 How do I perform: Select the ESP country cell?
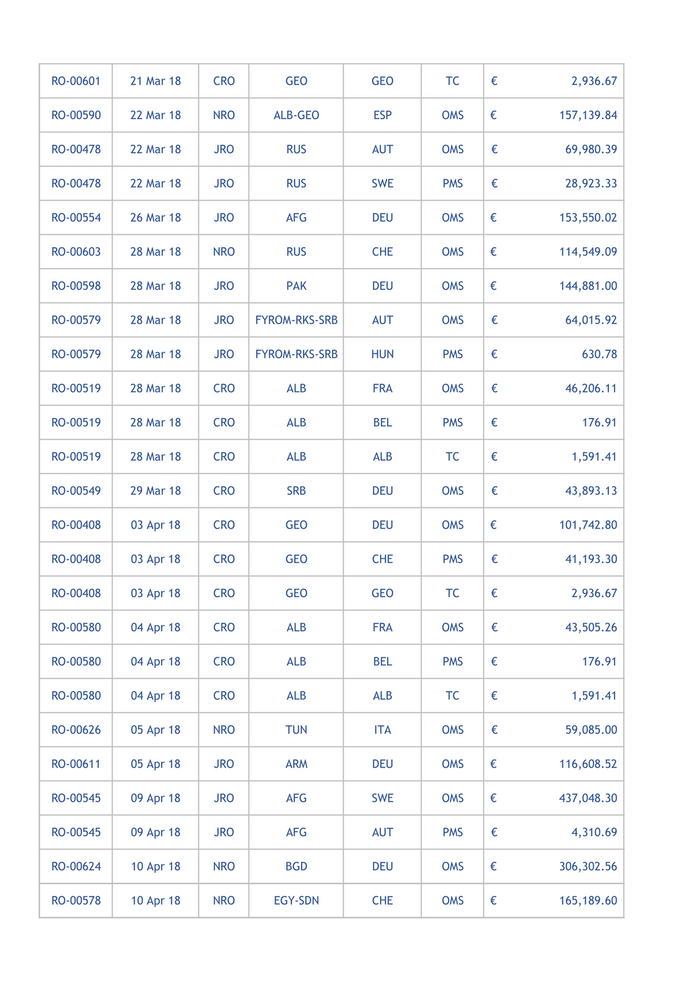382,115
